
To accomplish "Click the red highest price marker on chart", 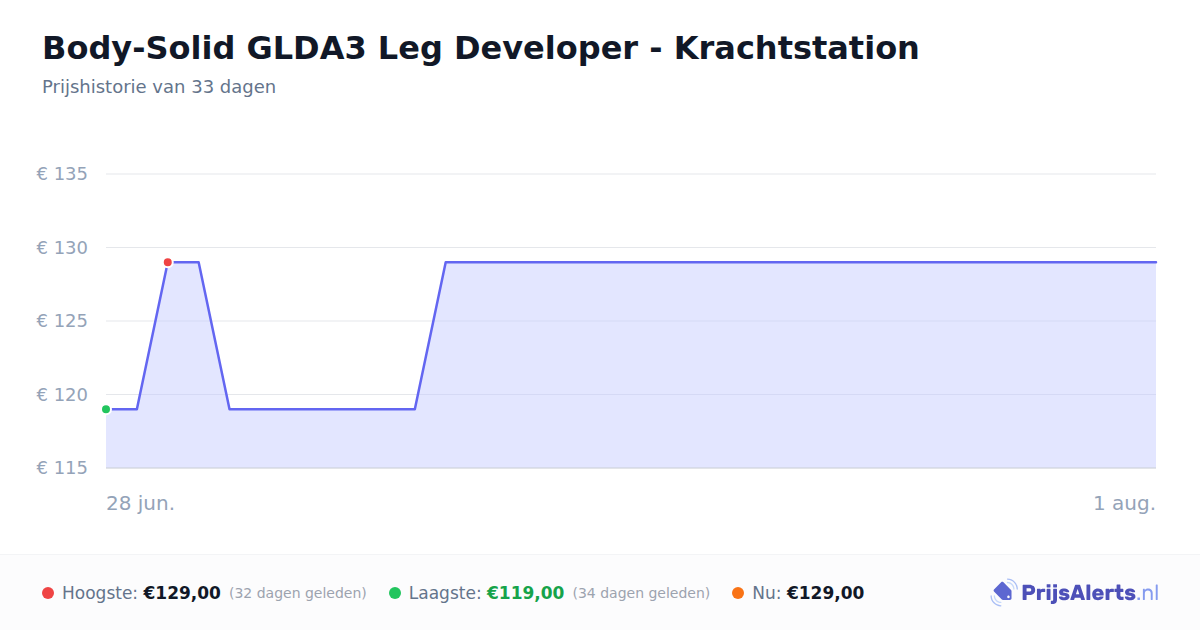I will point(168,262).
